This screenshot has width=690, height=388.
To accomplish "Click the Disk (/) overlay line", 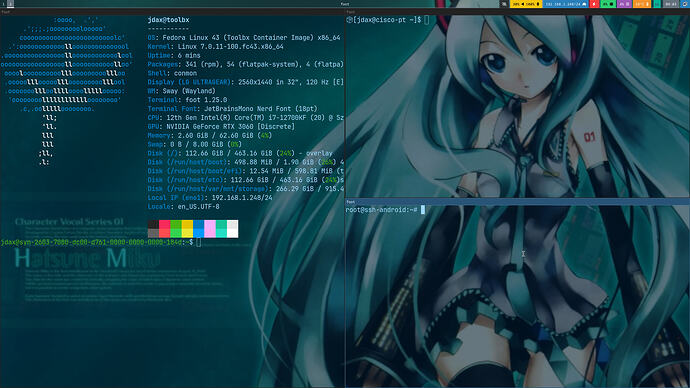I will pyautogui.click(x=240, y=153).
